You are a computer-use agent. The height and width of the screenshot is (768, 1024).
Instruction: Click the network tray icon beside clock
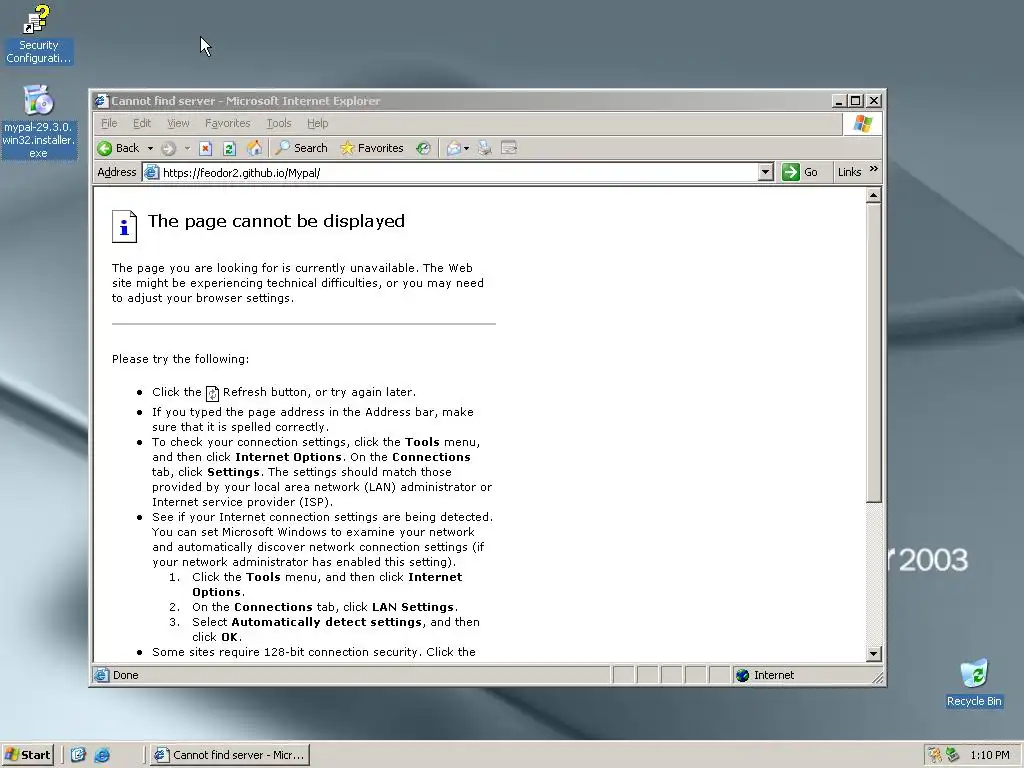click(x=952, y=755)
